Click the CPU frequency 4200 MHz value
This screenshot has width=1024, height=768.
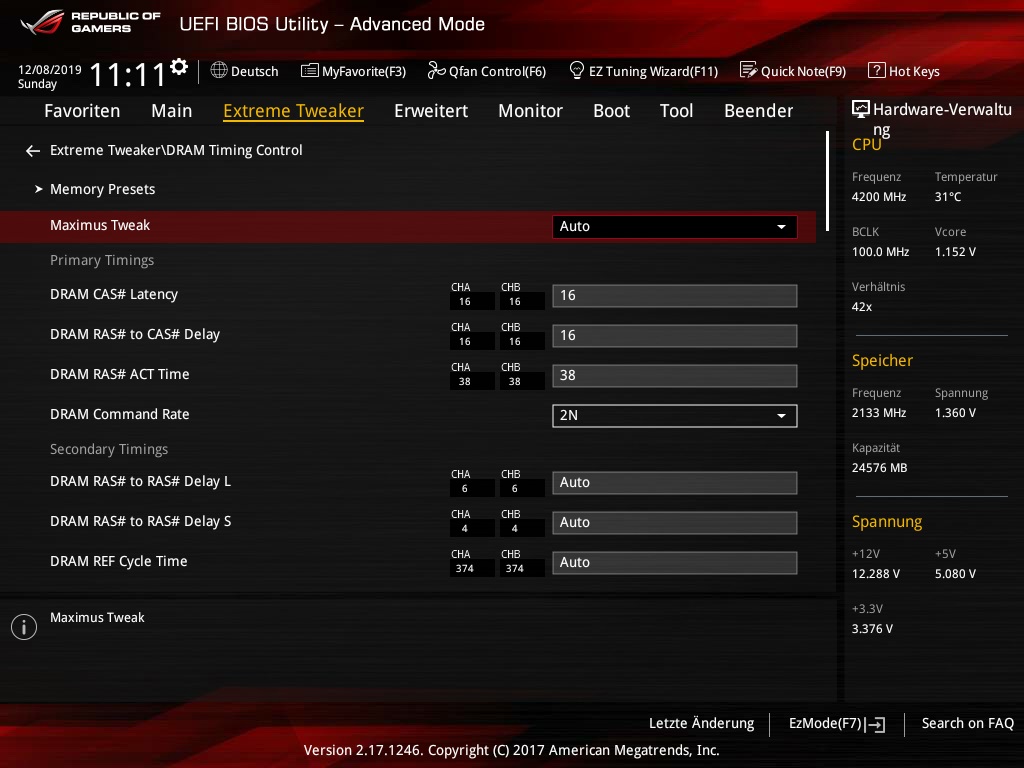tap(879, 197)
